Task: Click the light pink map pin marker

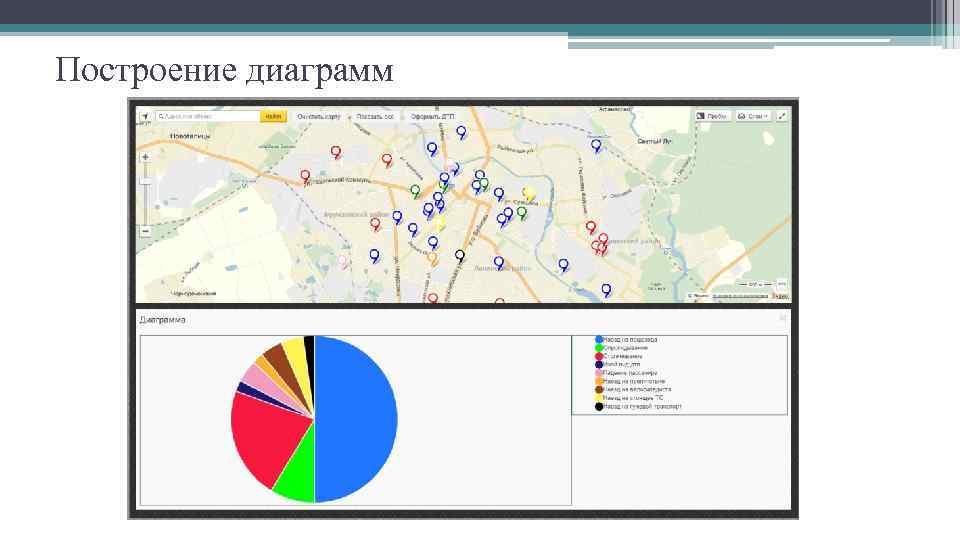Action: [x=343, y=262]
